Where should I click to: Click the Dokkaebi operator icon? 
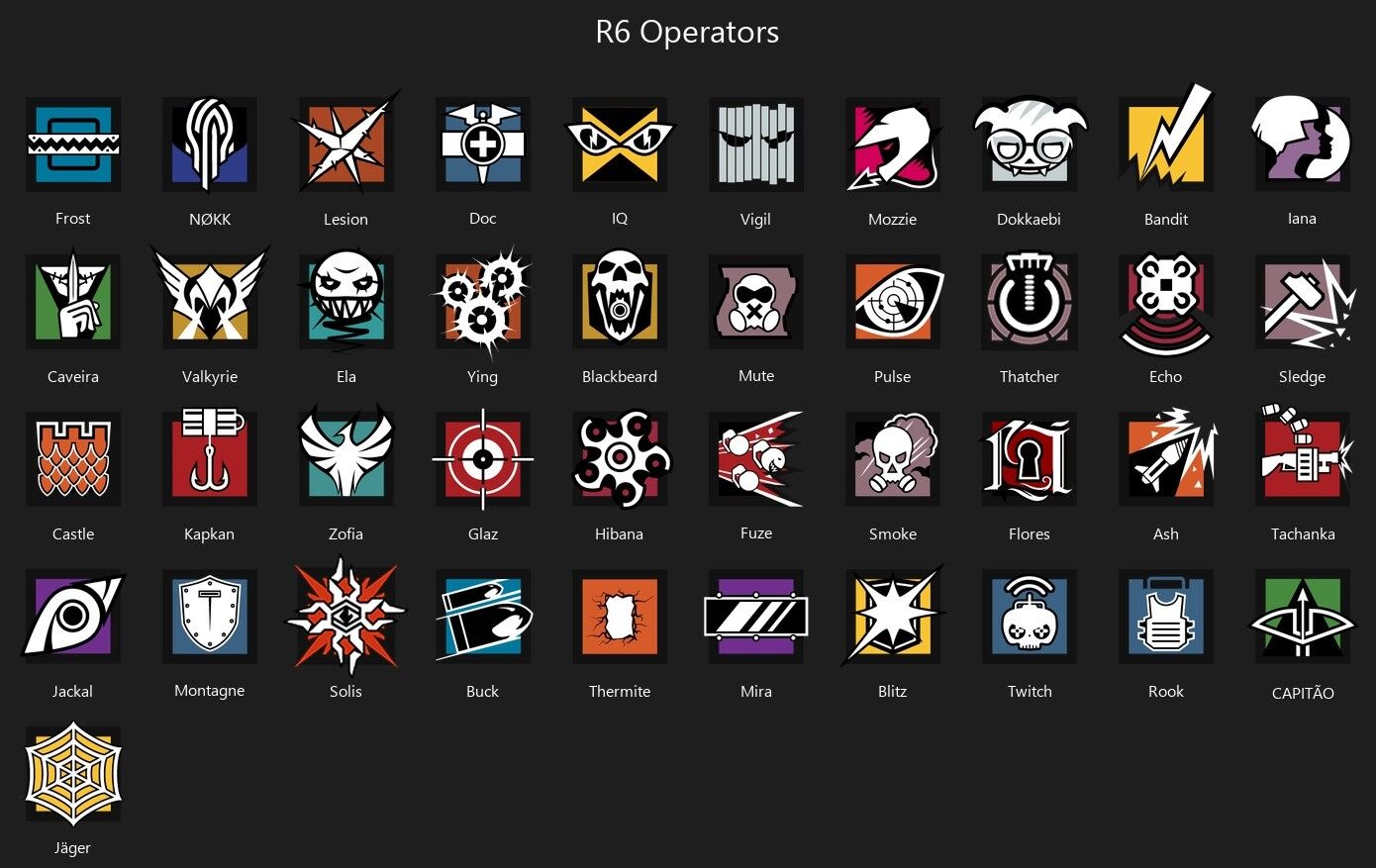click(x=1030, y=145)
